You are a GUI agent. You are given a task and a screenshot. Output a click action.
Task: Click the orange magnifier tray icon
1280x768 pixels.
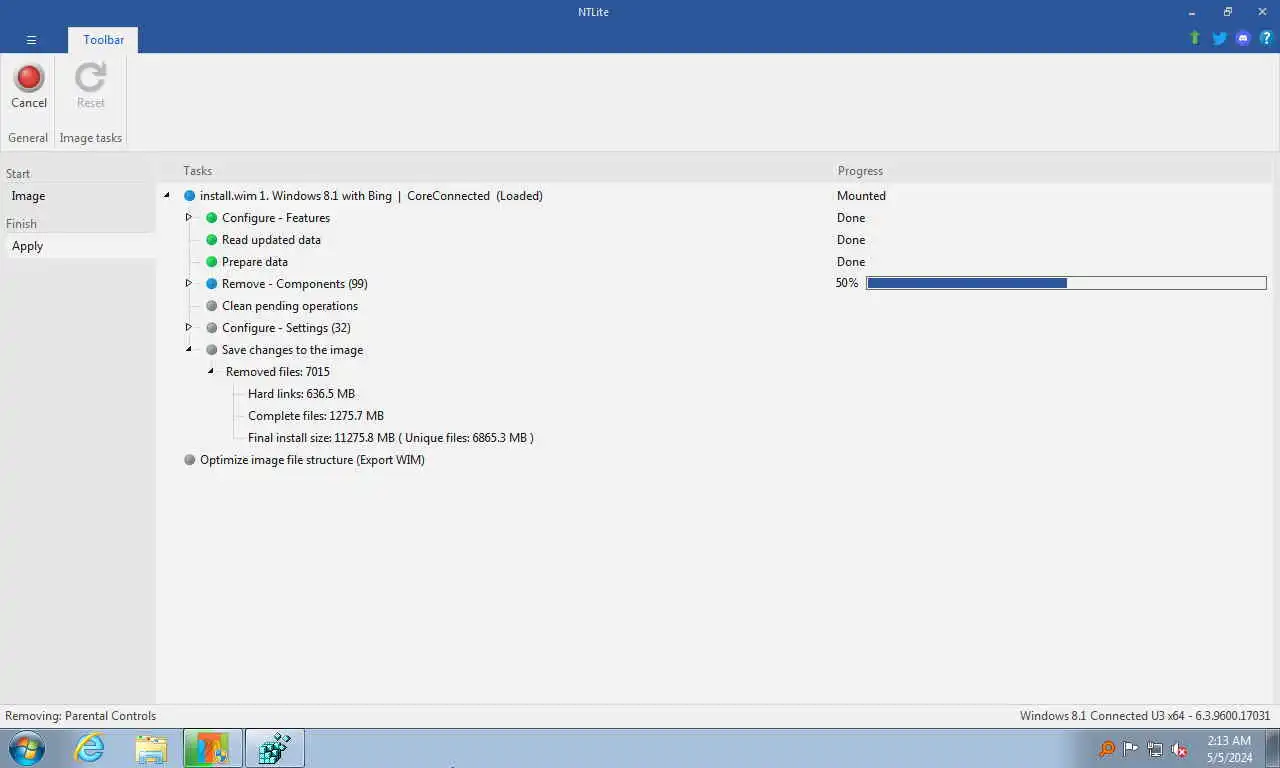coord(1106,749)
